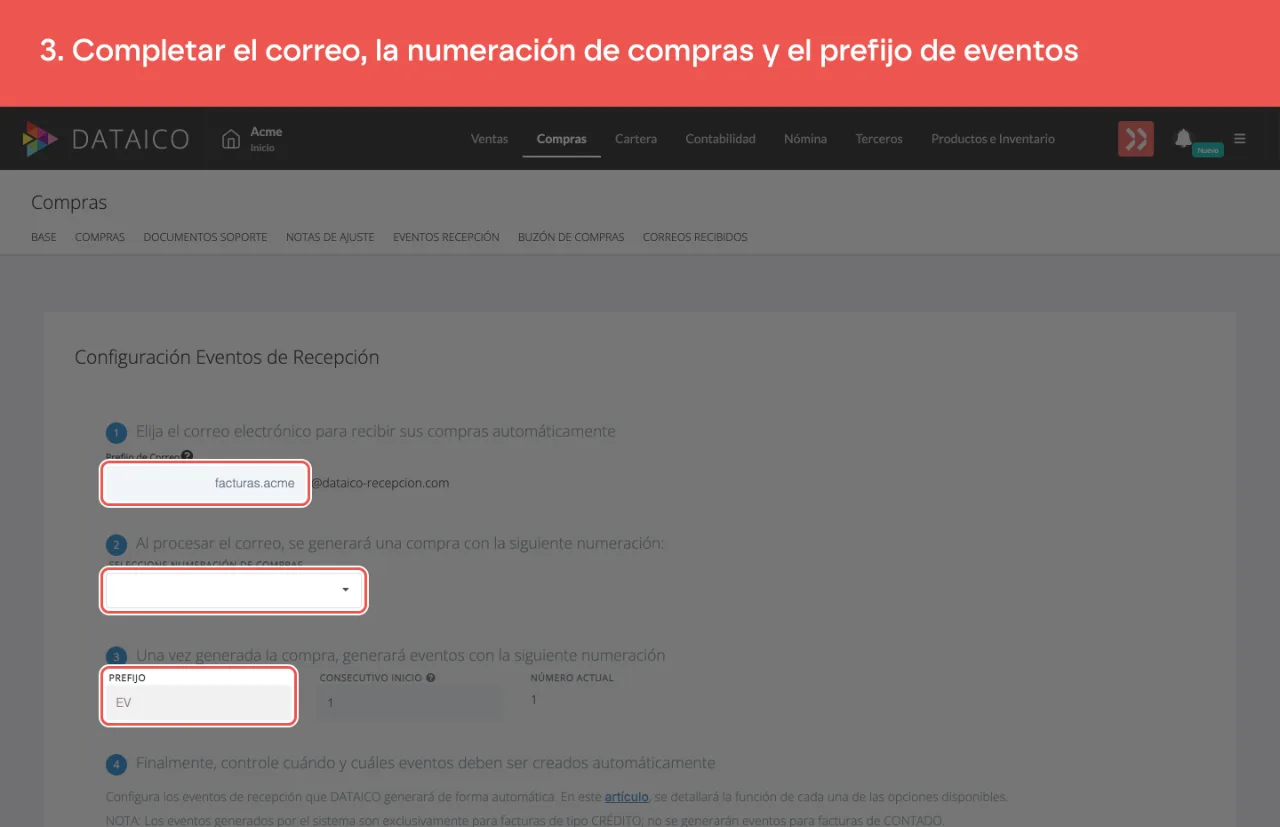Open CORREOS RECIBIDOS tab
Image resolution: width=1280 pixels, height=827 pixels.
pyautogui.click(x=695, y=238)
